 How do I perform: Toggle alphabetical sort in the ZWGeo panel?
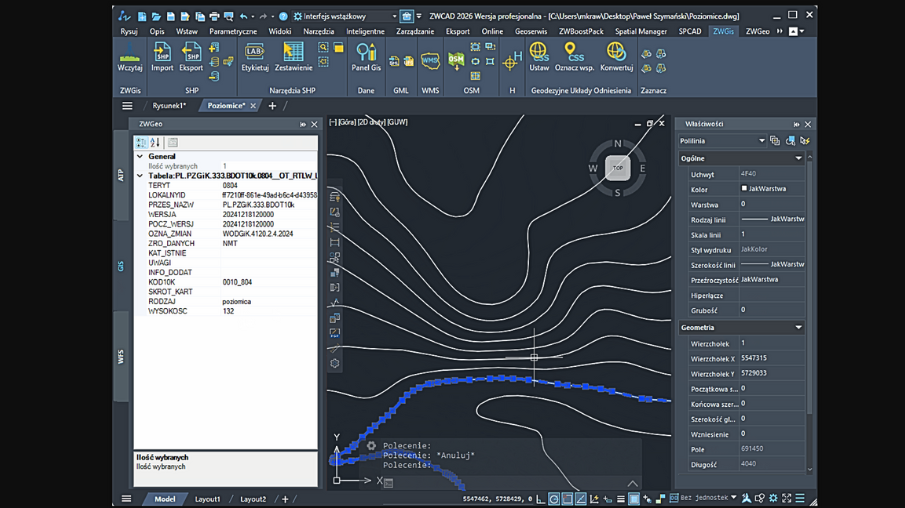pos(155,143)
